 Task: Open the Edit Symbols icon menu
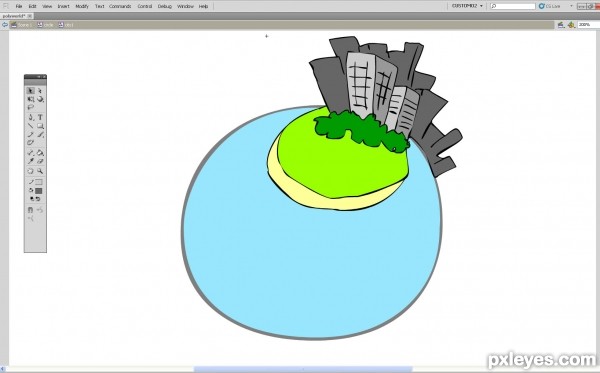[x=571, y=25]
